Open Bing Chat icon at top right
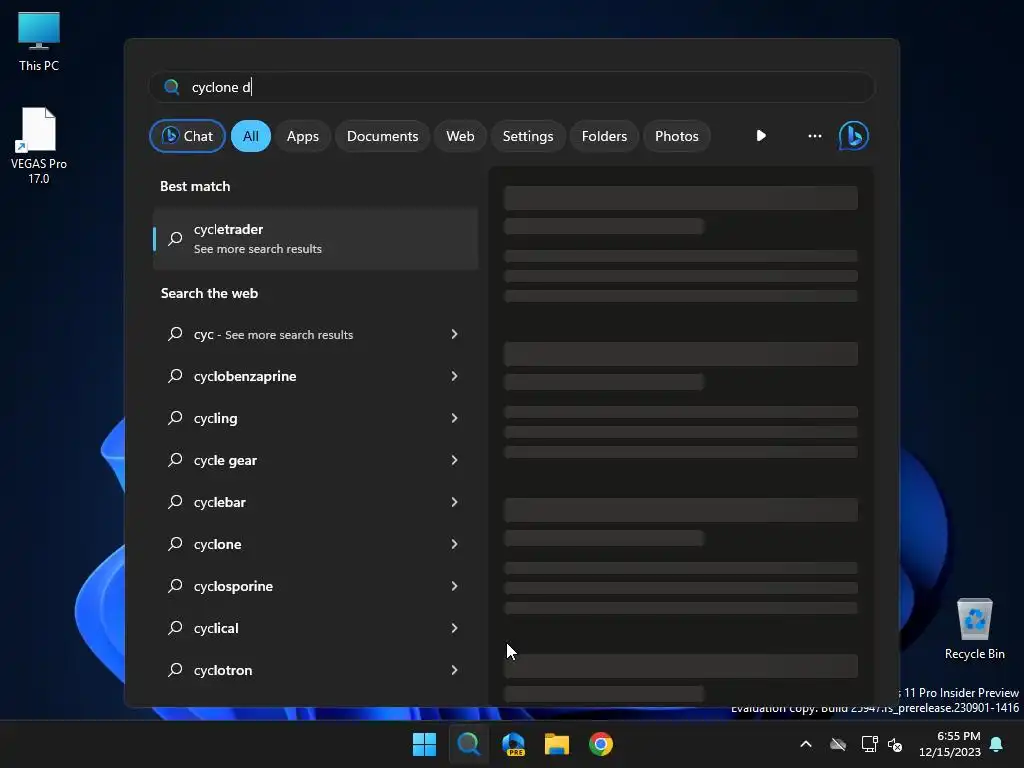 pos(853,136)
